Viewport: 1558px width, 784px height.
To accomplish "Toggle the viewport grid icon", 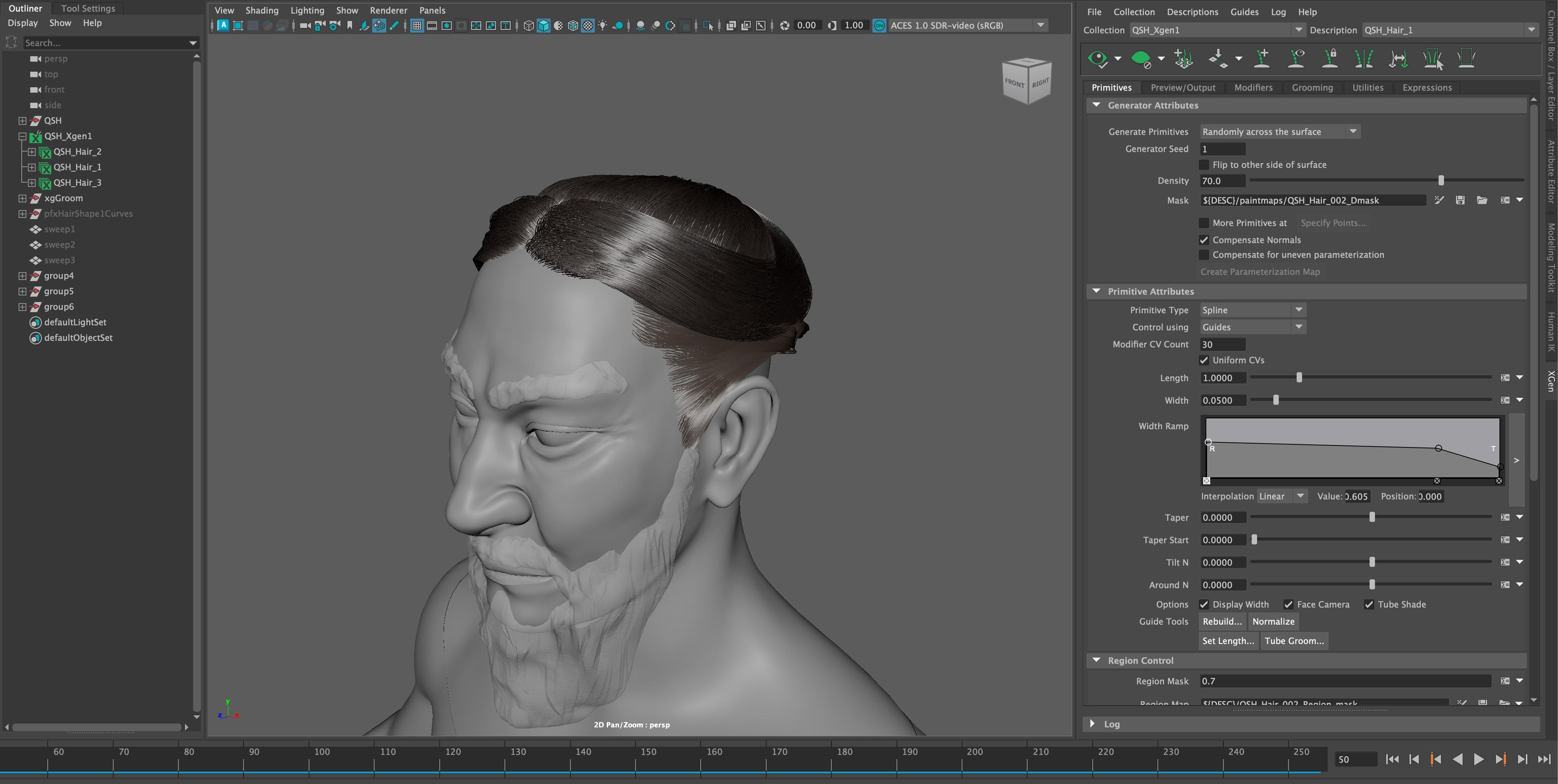I will click(x=417, y=26).
